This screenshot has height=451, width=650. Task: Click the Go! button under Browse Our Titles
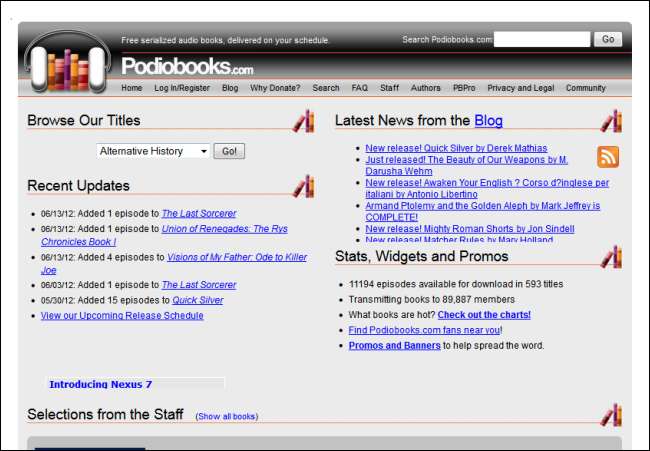[x=229, y=151]
